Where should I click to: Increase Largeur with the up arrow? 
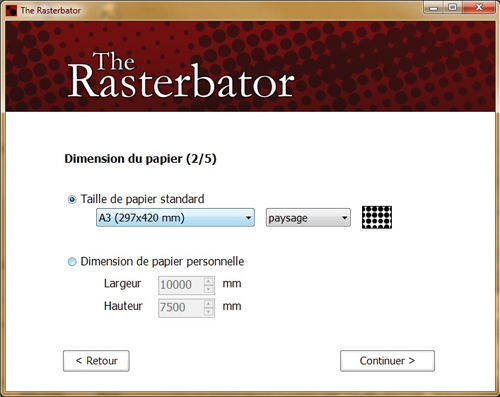click(x=208, y=281)
